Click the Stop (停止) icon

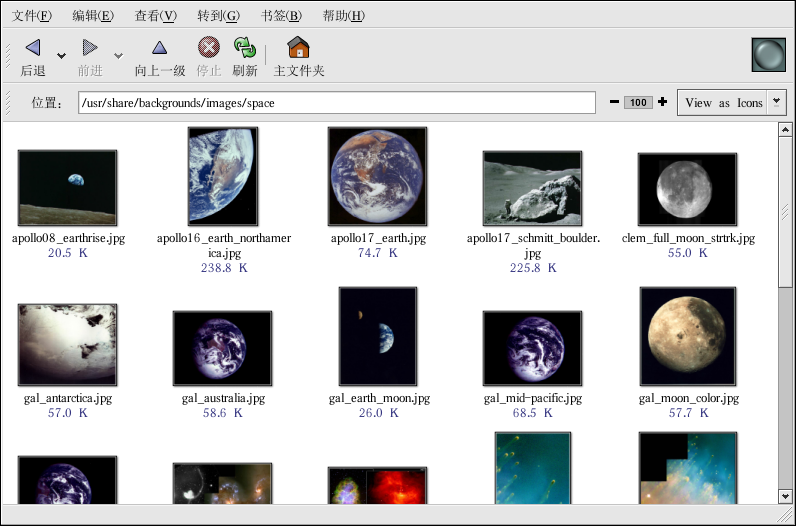(208, 48)
